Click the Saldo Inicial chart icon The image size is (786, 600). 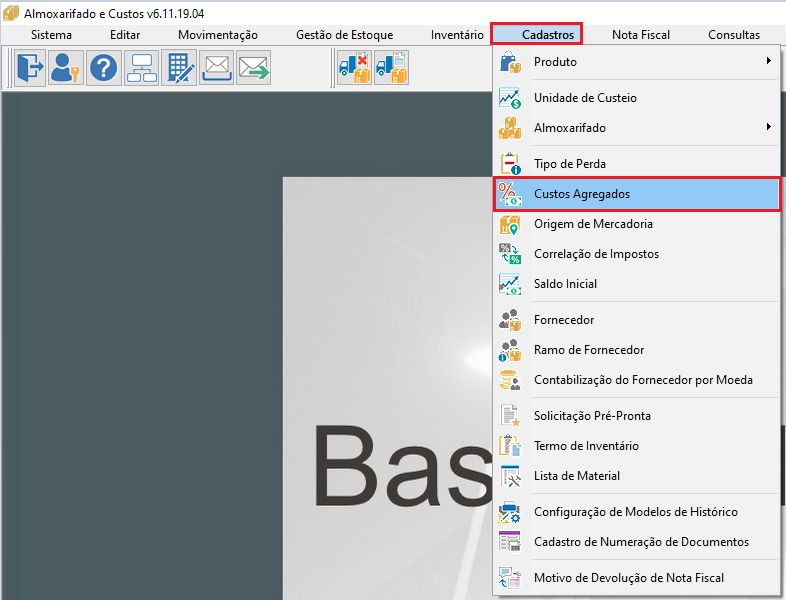tap(510, 284)
